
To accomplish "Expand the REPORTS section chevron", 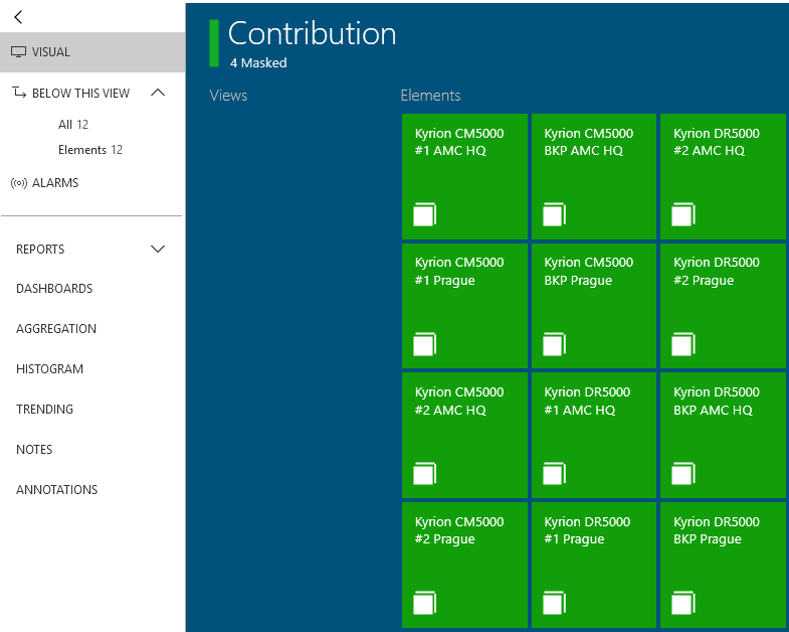I will coord(158,249).
